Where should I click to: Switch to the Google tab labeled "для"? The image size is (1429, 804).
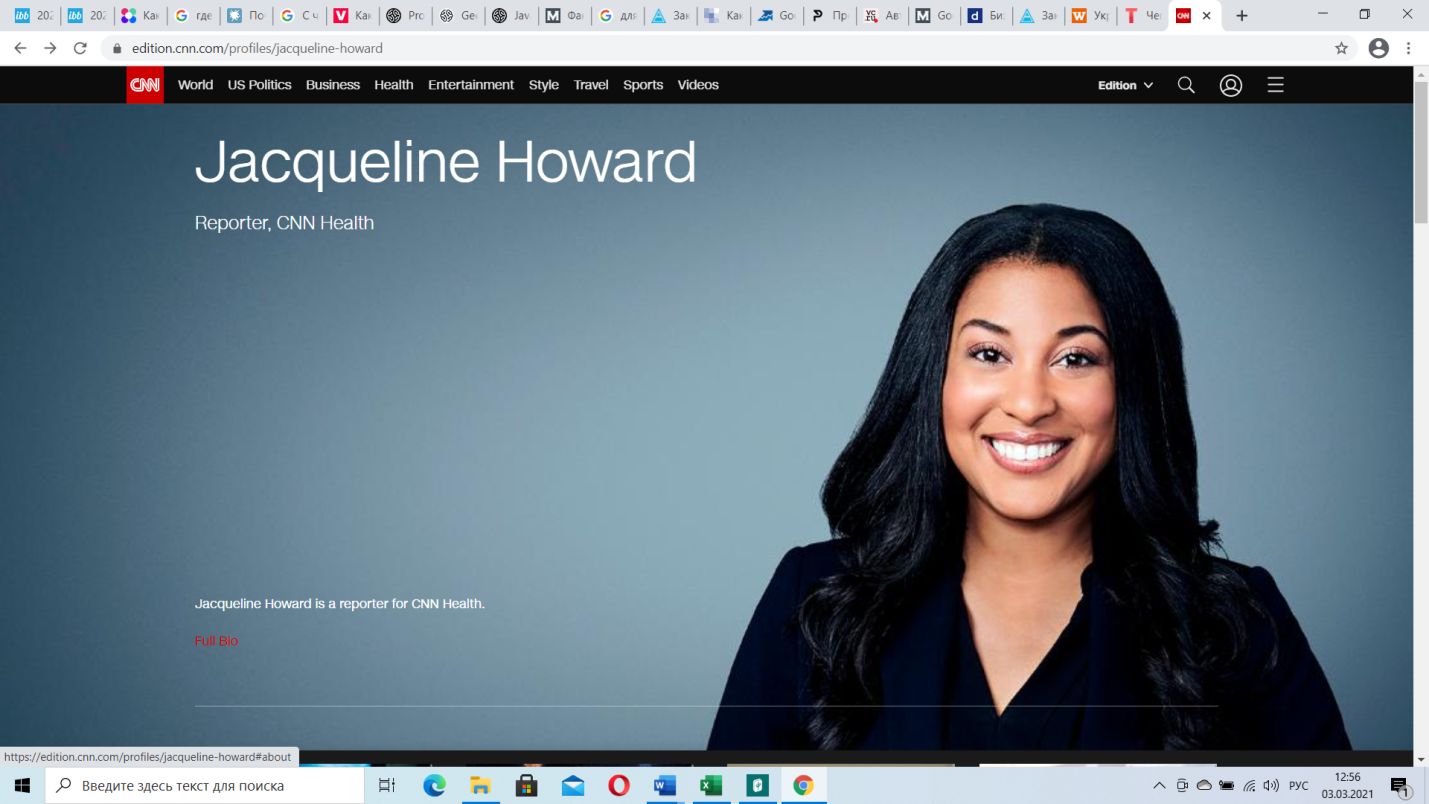point(617,16)
